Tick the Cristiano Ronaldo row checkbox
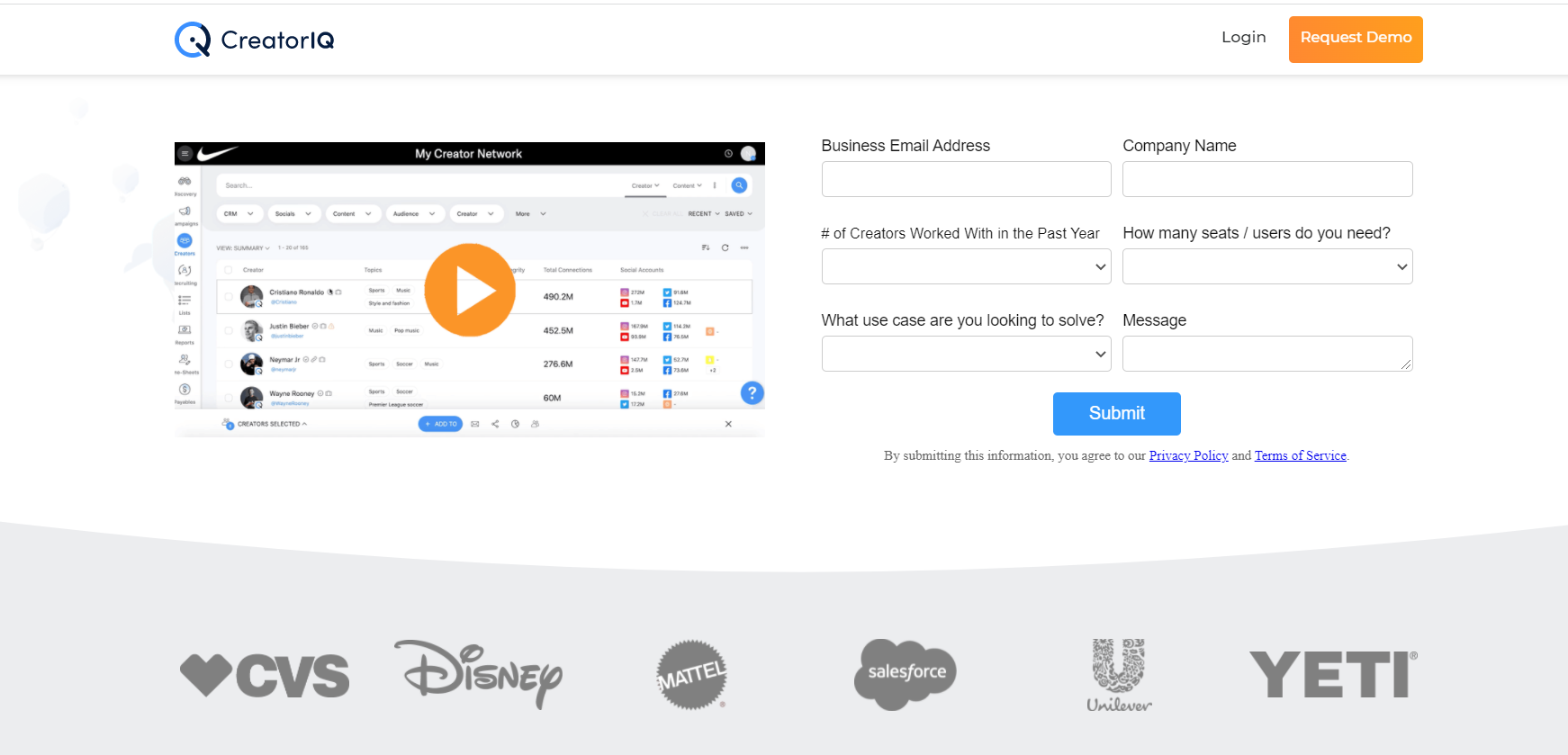1568x755 pixels. [229, 296]
